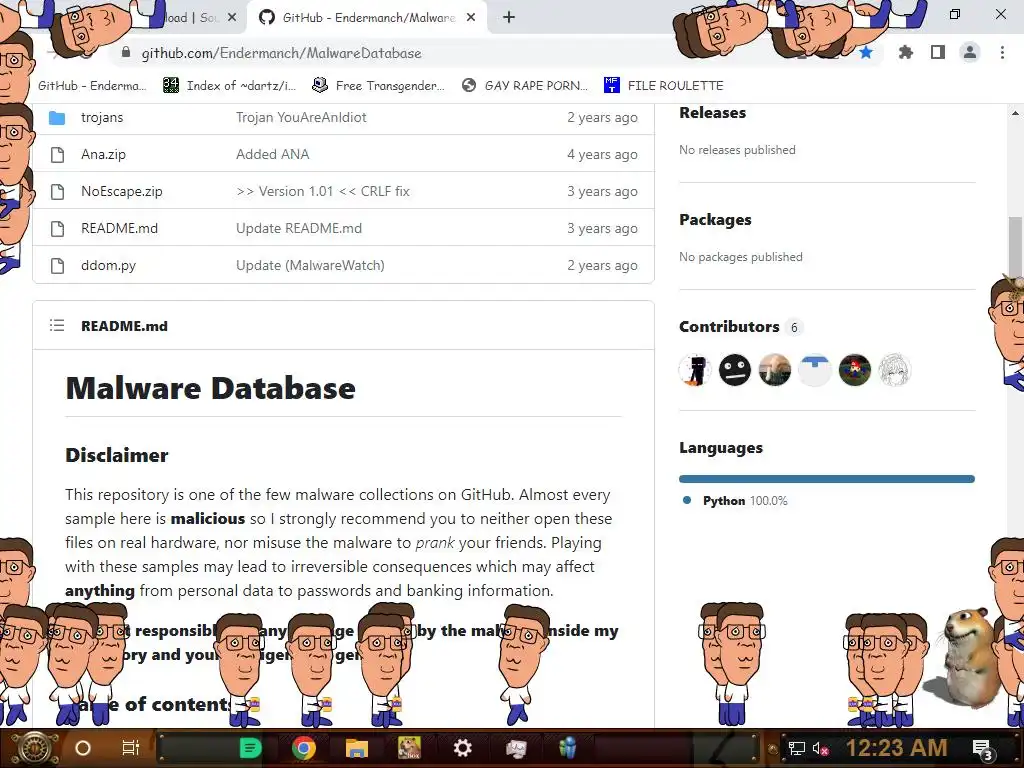Viewport: 1024px width, 768px height.
Task: Open Task View in the taskbar
Action: (131, 748)
